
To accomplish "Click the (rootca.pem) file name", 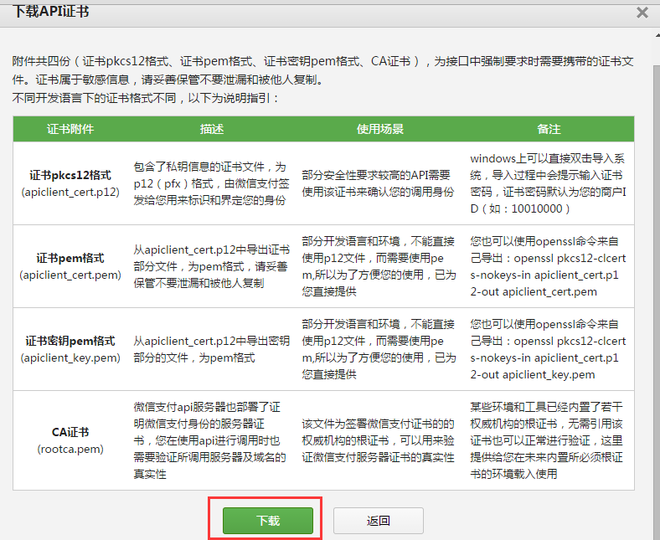I will pyautogui.click(x=70, y=449).
